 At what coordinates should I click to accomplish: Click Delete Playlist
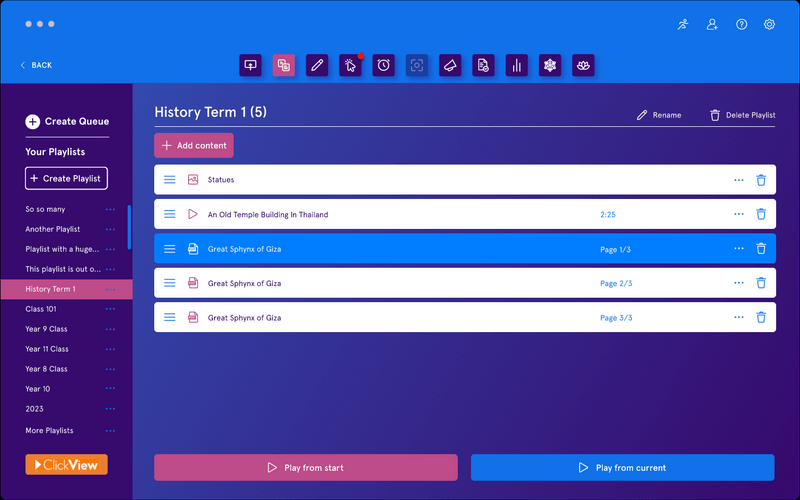[x=742, y=115]
